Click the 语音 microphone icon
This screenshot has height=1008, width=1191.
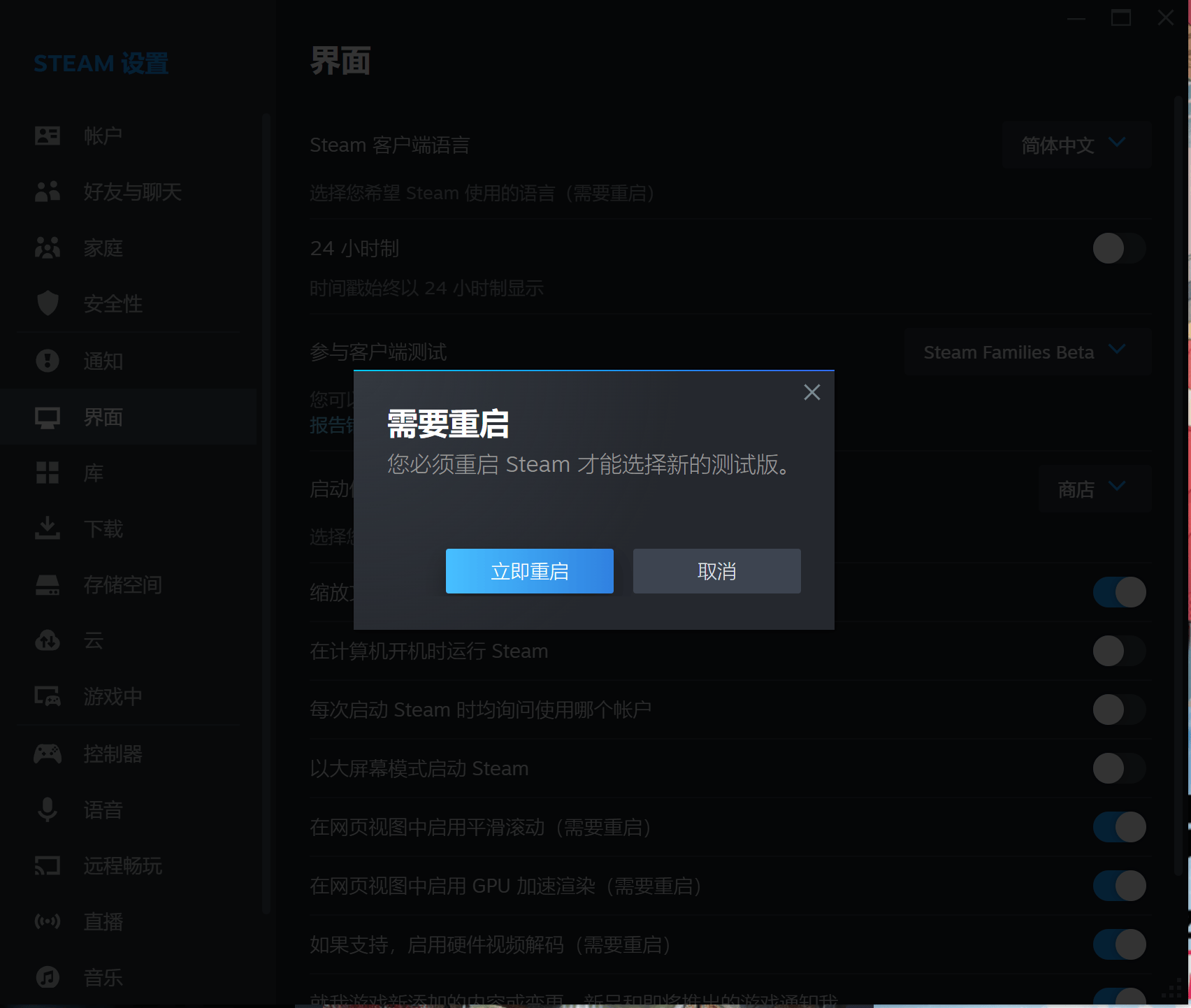tap(48, 809)
